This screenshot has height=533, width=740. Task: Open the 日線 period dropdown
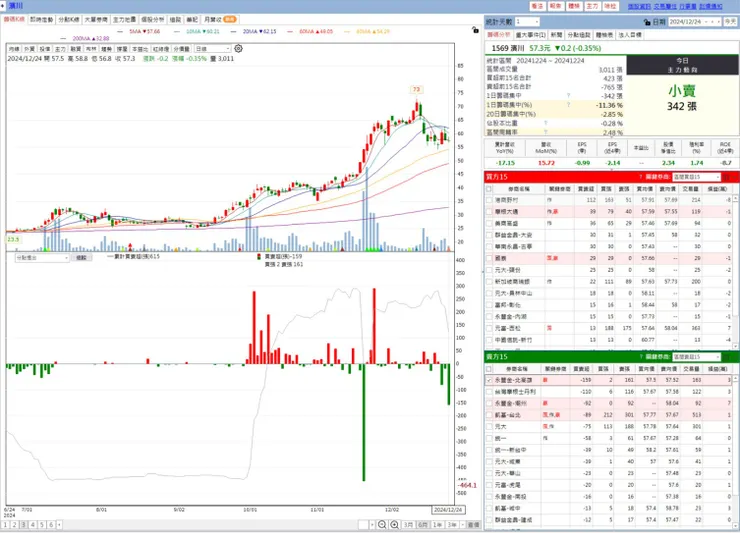click(x=212, y=49)
